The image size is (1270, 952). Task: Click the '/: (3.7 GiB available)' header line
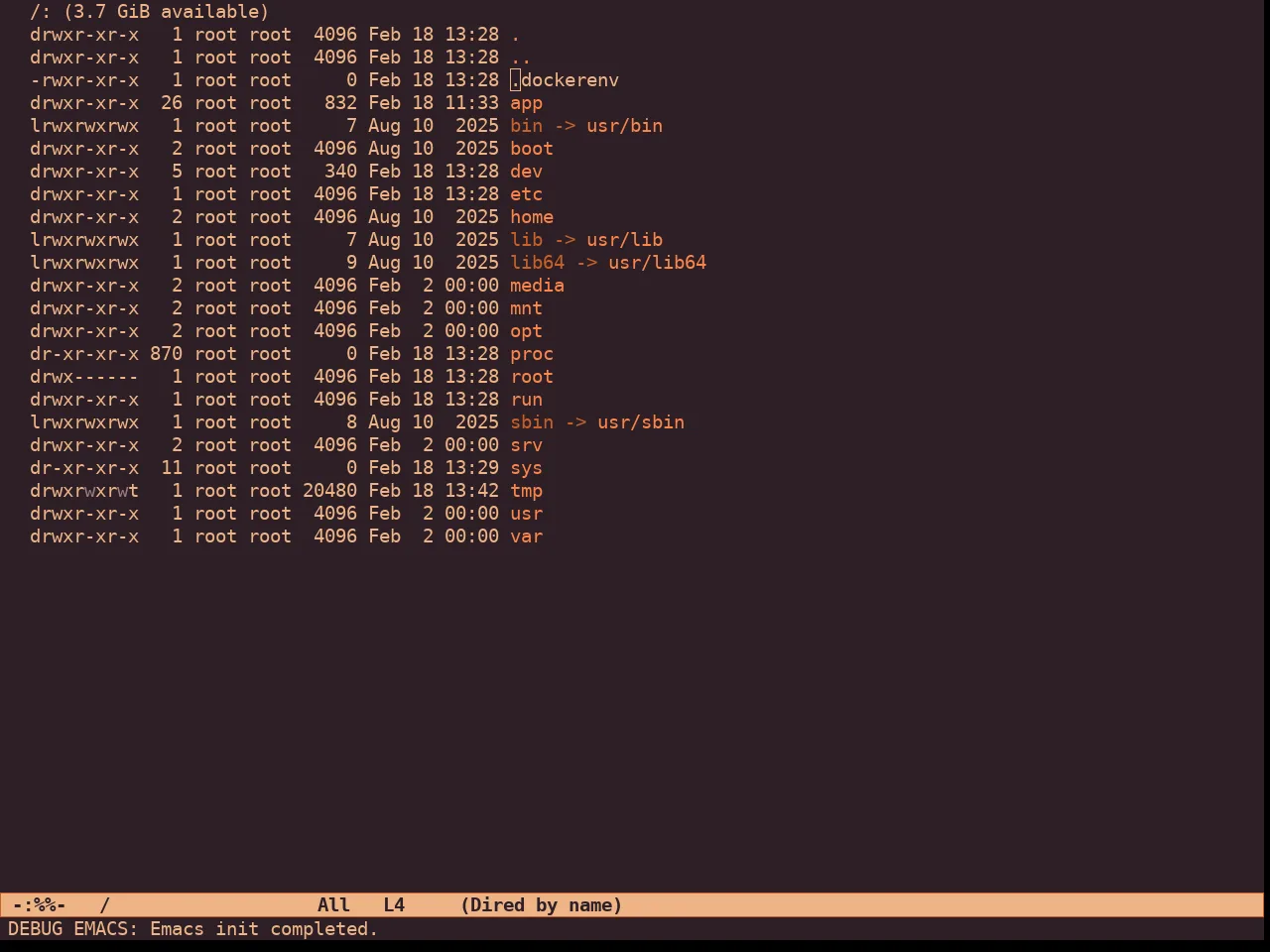[150, 12]
